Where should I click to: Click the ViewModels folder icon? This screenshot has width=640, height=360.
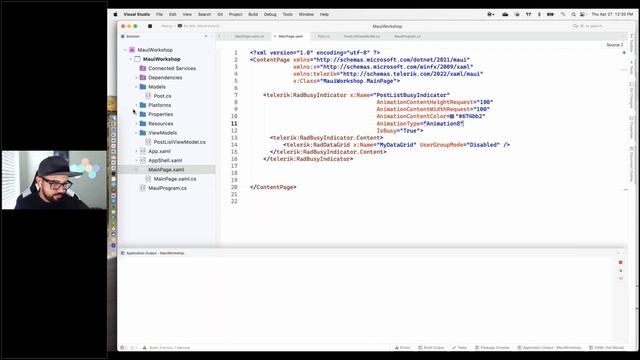[143, 133]
